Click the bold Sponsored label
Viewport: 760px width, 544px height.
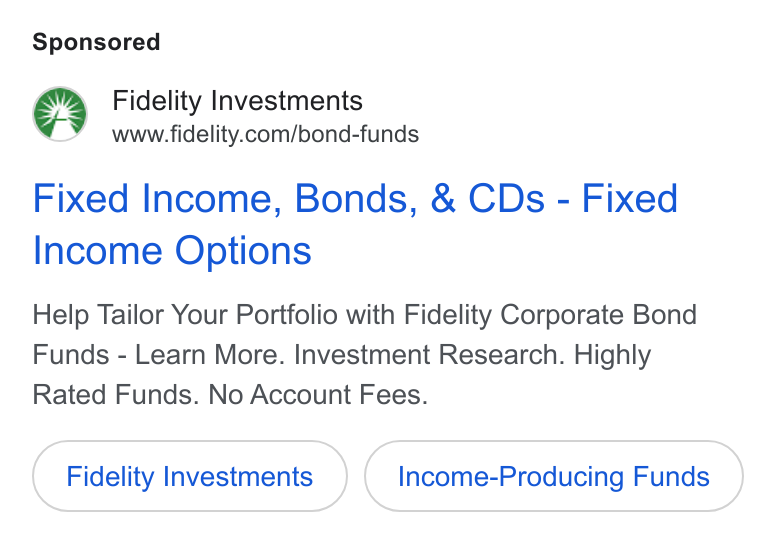tap(96, 42)
